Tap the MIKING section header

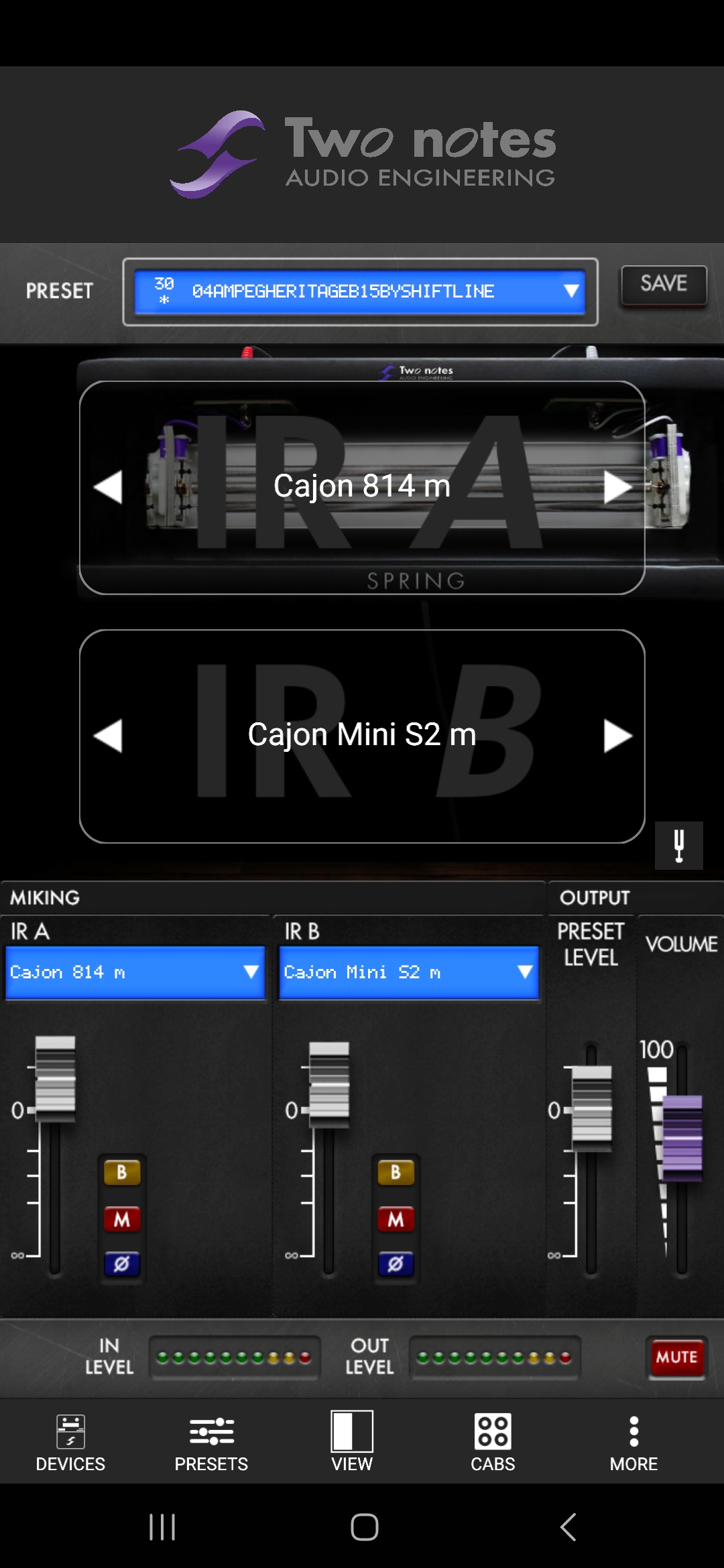45,898
